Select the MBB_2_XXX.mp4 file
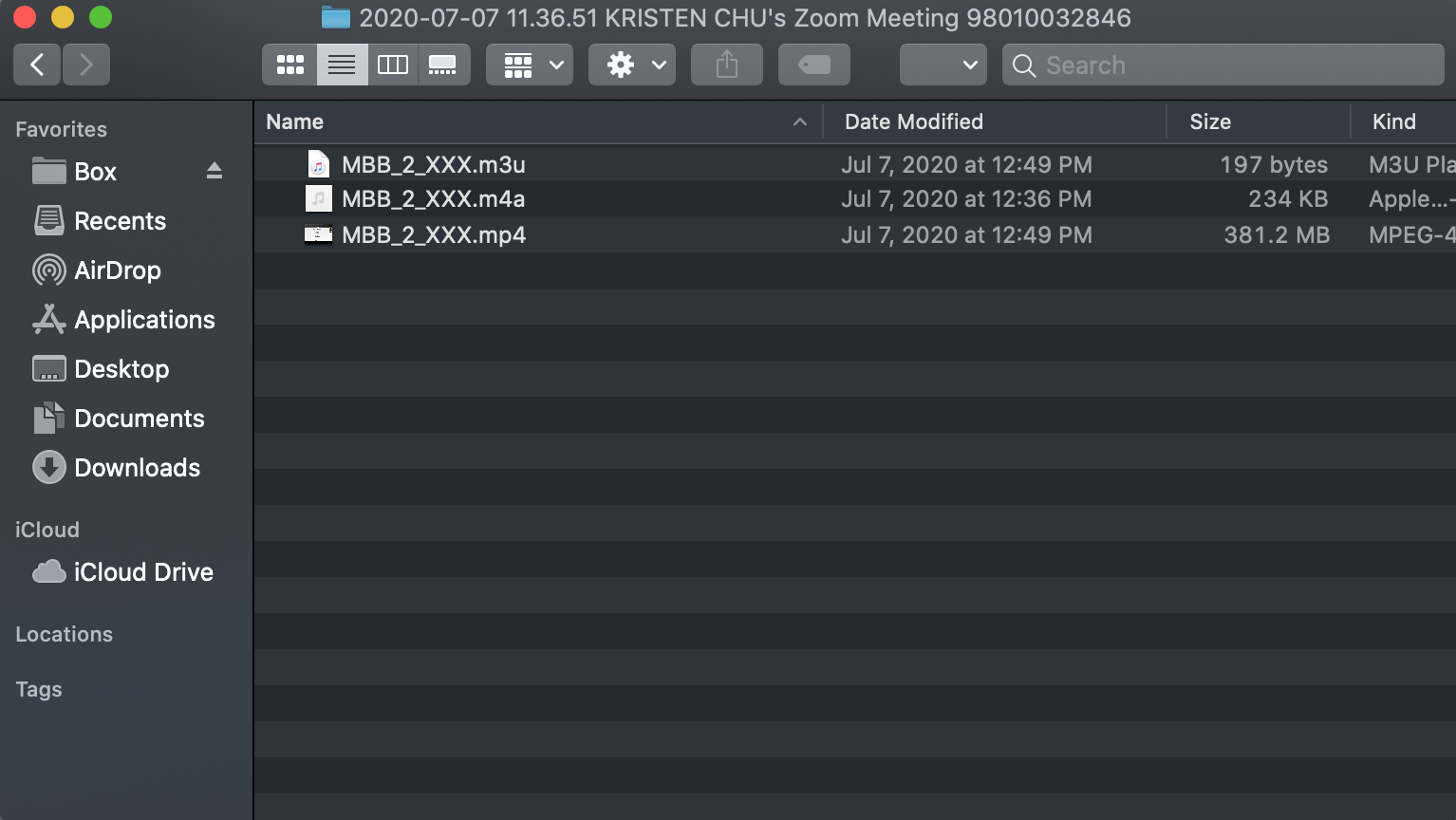 854,234
